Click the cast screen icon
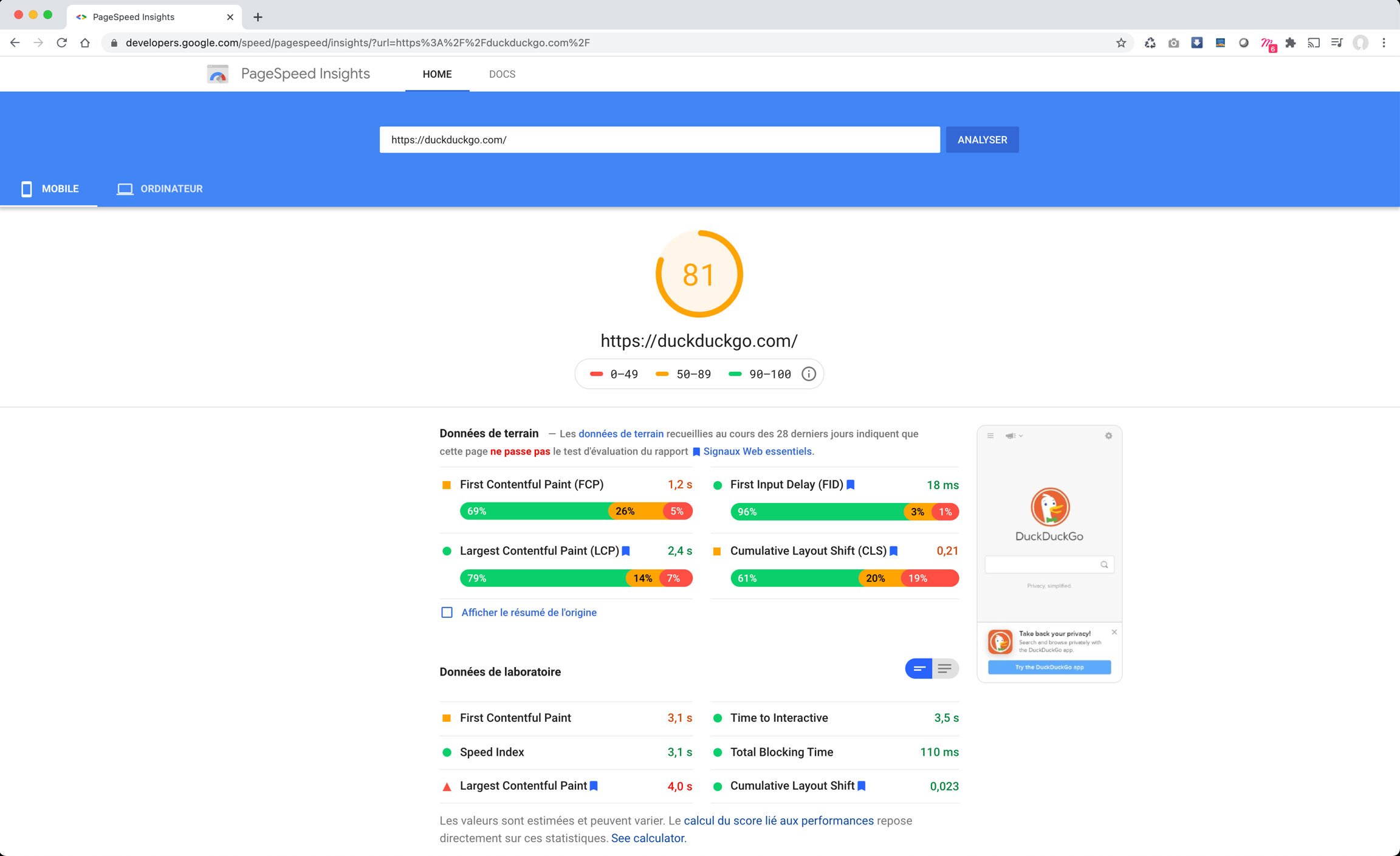Viewport: 1400px width, 856px height. (x=1314, y=43)
